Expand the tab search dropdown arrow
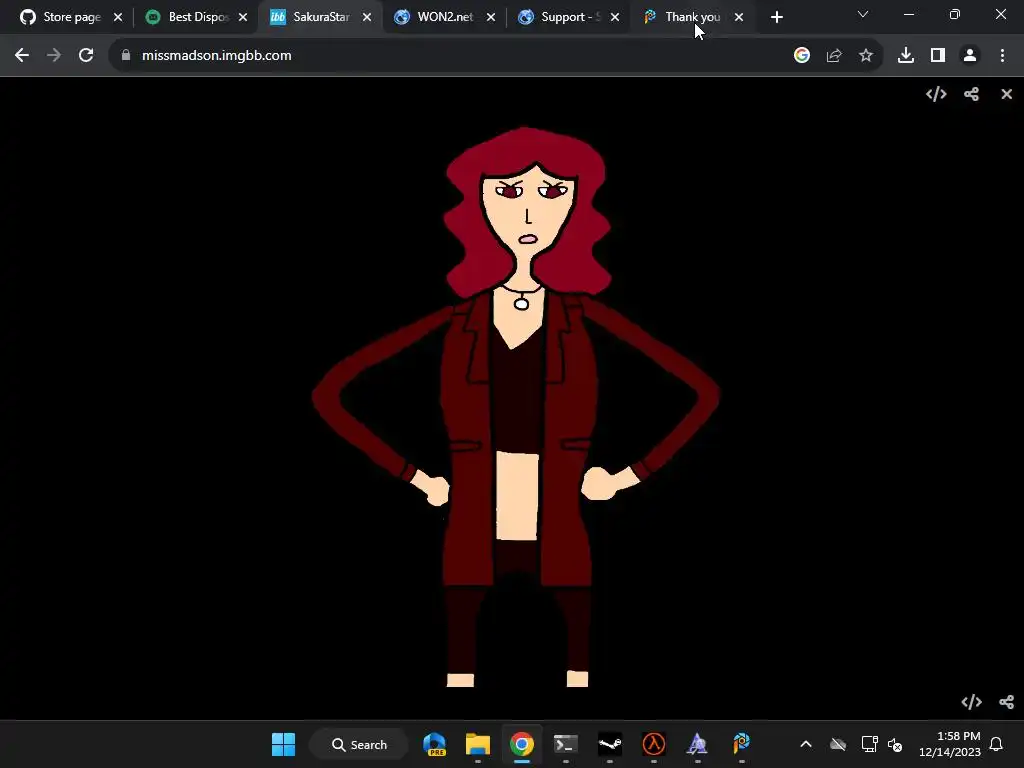This screenshot has width=1024, height=768. (863, 15)
